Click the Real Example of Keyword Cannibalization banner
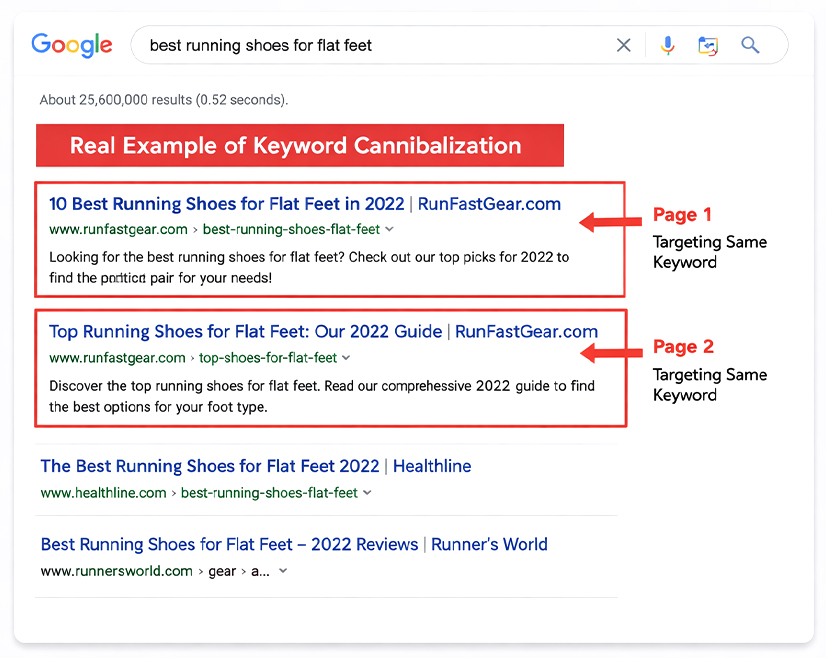The width and height of the screenshot is (826, 658). point(300,144)
